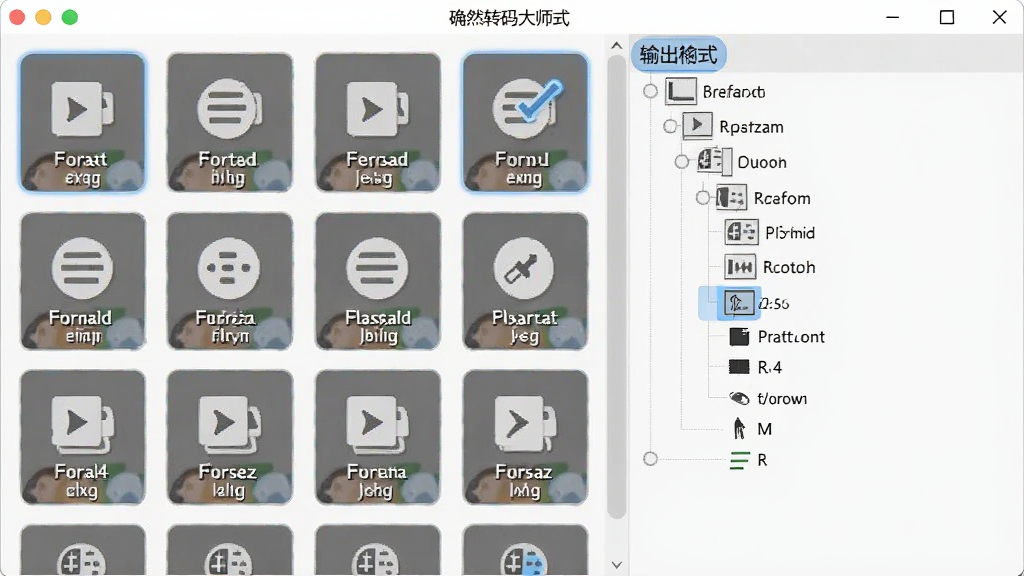
Task: Open the 输出格式 tab
Action: click(x=679, y=54)
